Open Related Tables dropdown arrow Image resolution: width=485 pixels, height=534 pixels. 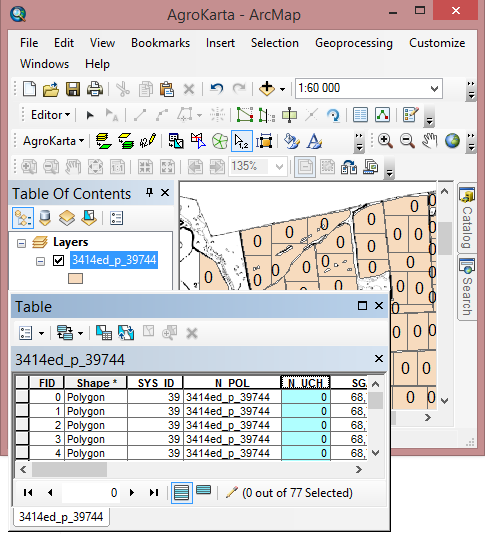(x=80, y=333)
